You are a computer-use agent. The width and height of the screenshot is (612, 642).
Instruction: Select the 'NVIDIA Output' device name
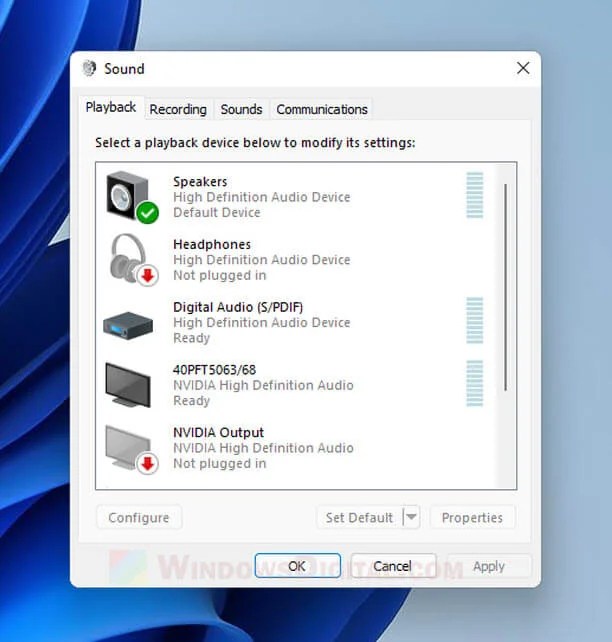click(x=219, y=432)
